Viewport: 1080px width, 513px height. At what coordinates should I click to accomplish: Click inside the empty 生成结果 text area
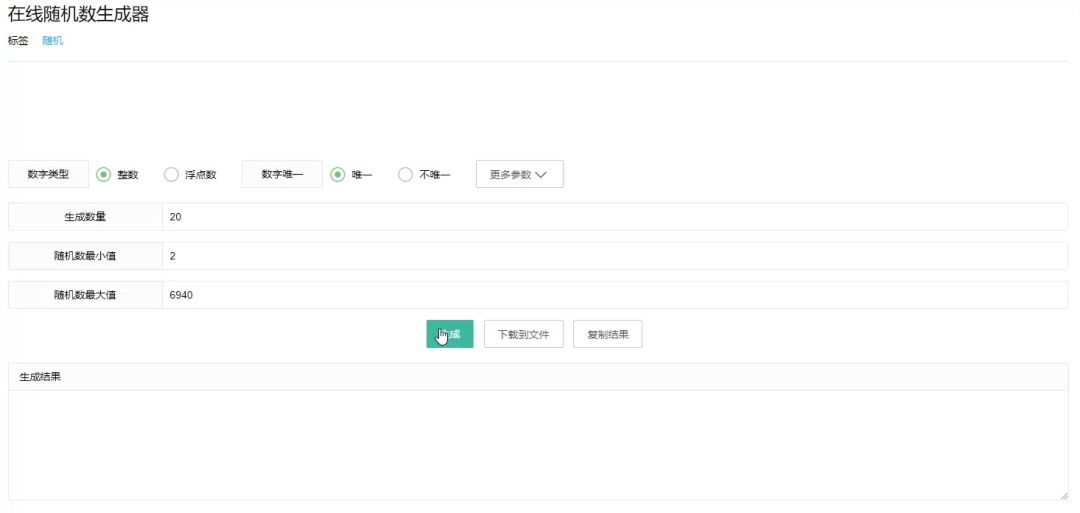tap(538, 444)
